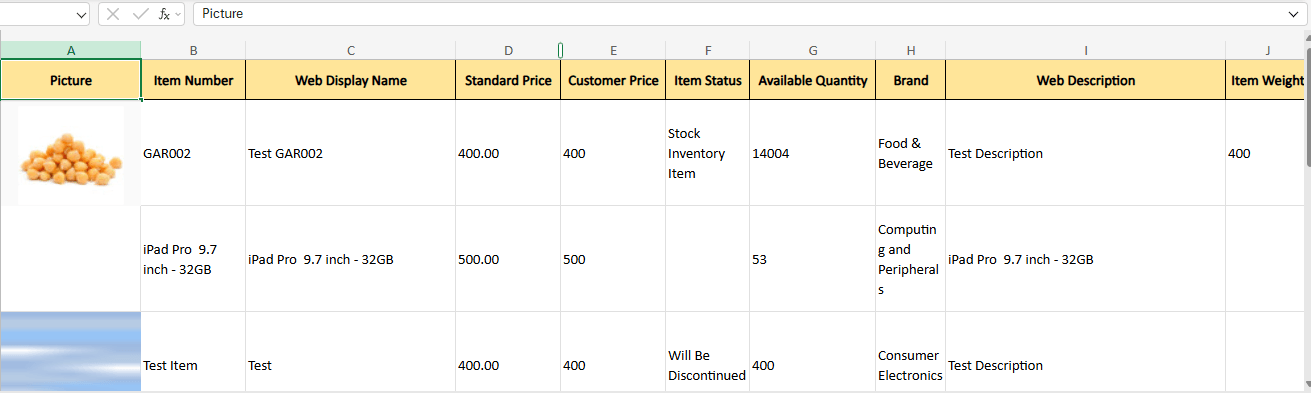The image size is (1311, 393).
Task: Select the Computing and Peripherals brand cell
Action: [910, 259]
